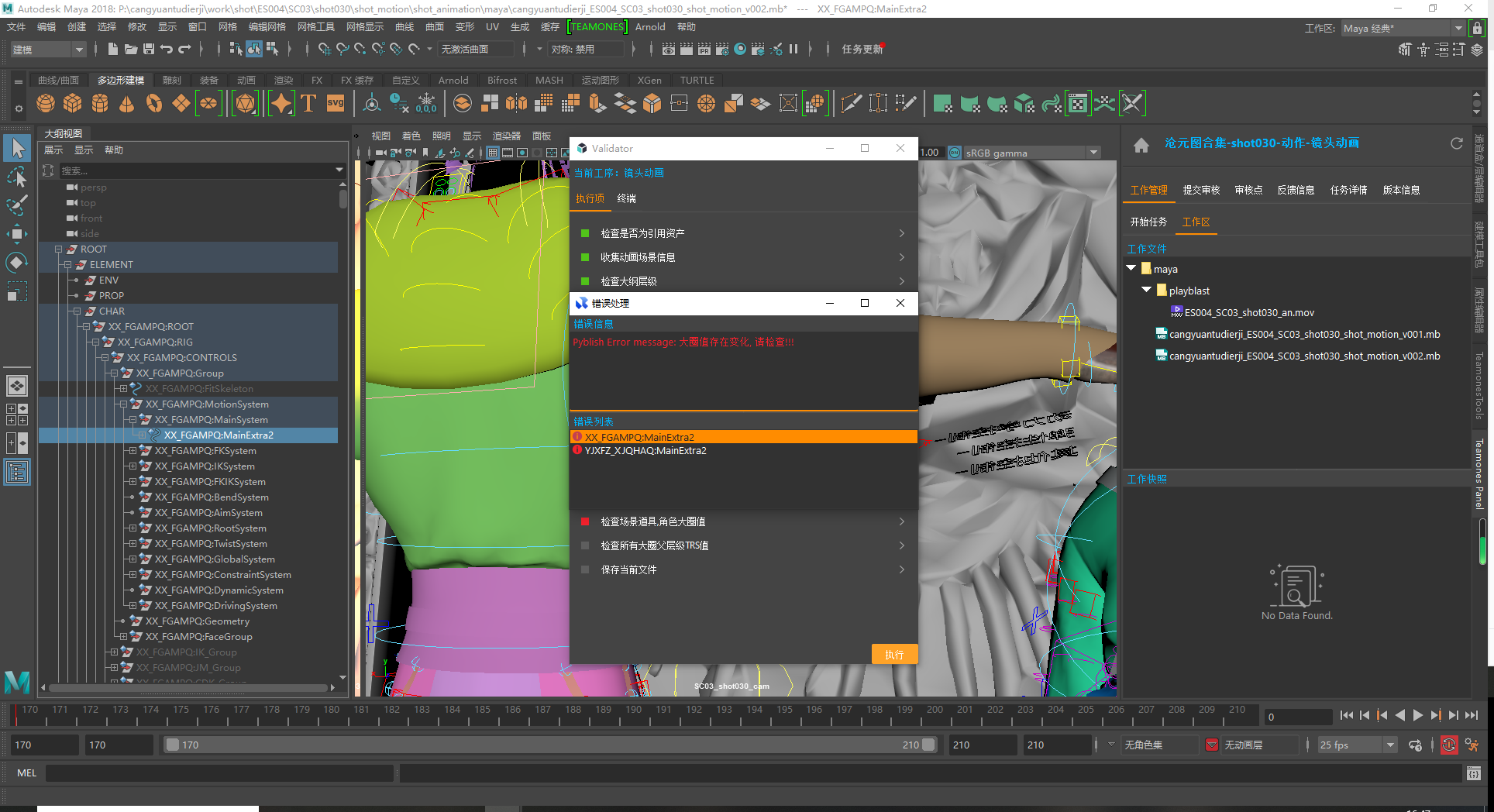
Task: Click the polygon cube shelf icon
Action: click(73, 103)
